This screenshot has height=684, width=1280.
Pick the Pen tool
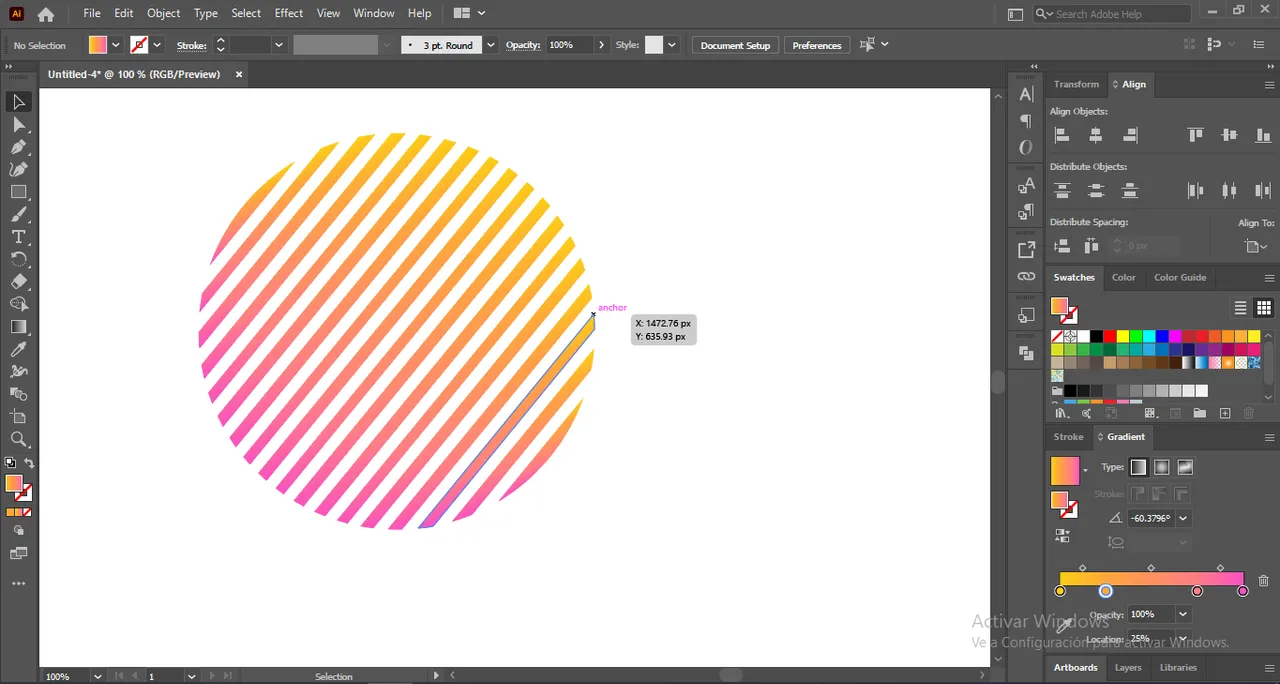click(x=18, y=147)
